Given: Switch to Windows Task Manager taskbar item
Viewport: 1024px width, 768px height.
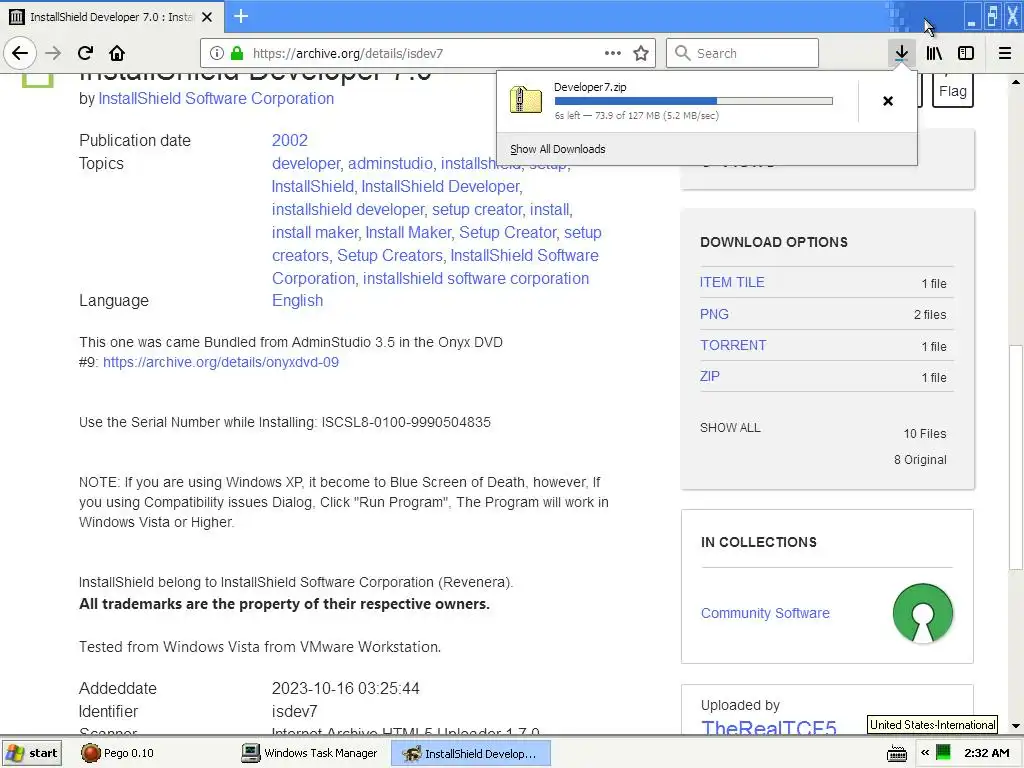Looking at the screenshot, I should click(x=310, y=753).
